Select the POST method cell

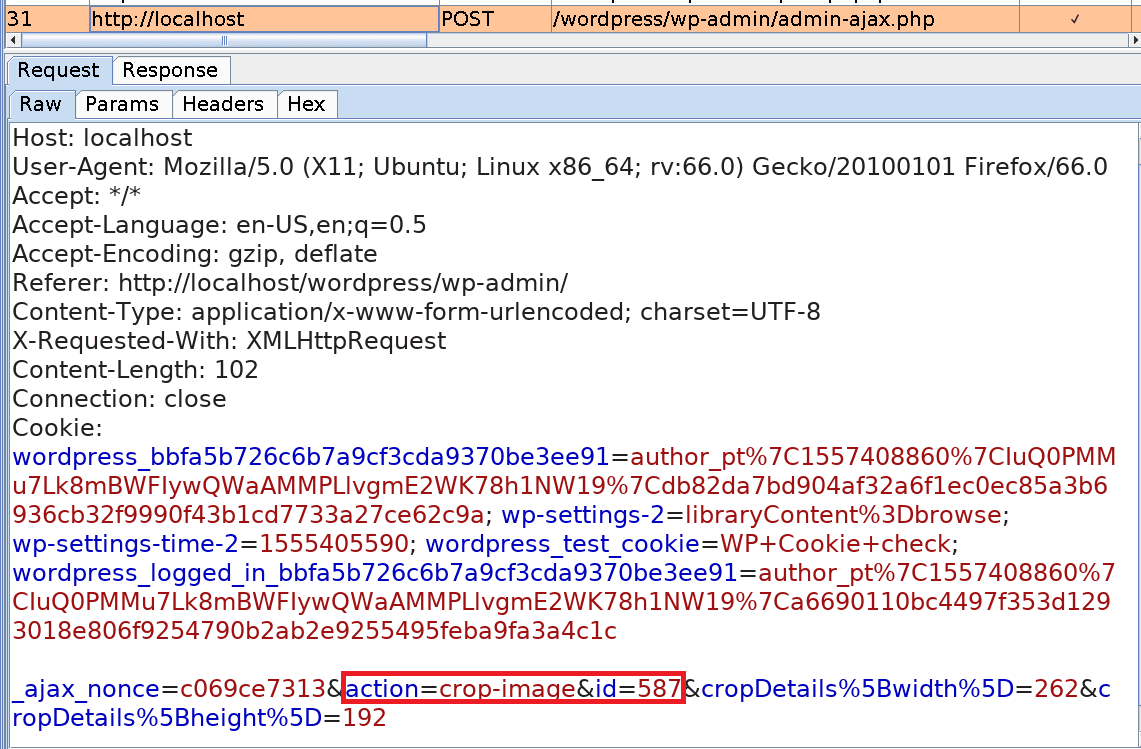(495, 18)
